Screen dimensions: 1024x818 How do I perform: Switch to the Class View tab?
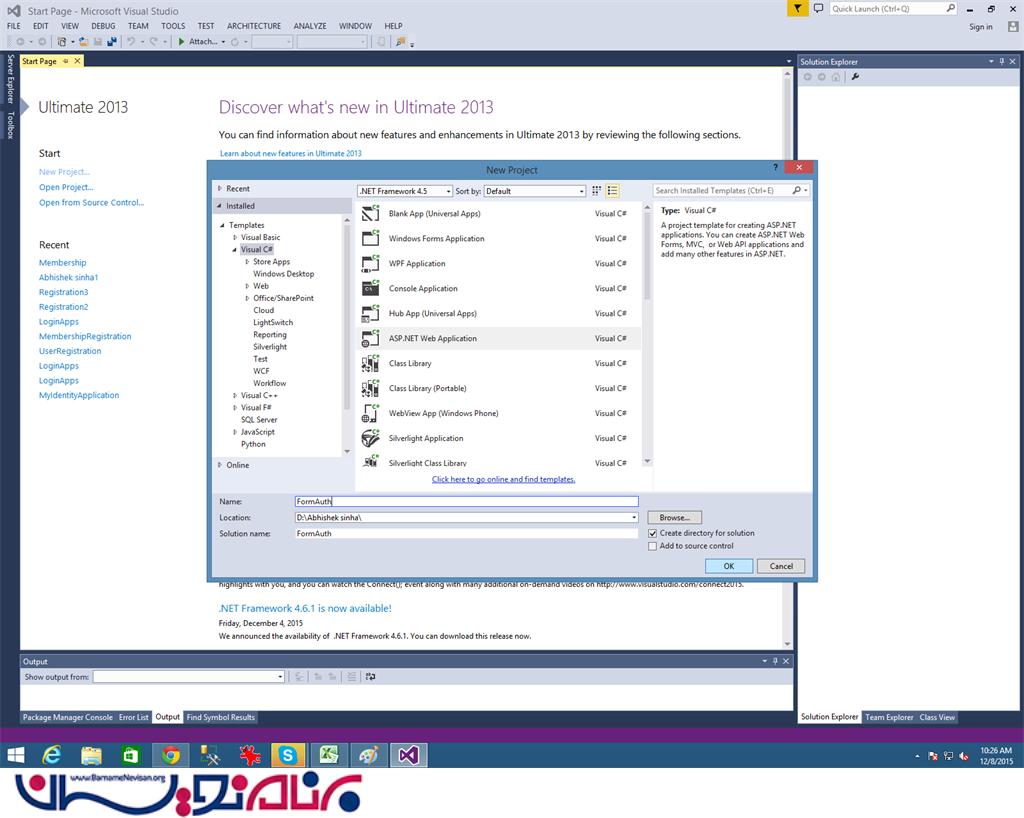[937, 717]
